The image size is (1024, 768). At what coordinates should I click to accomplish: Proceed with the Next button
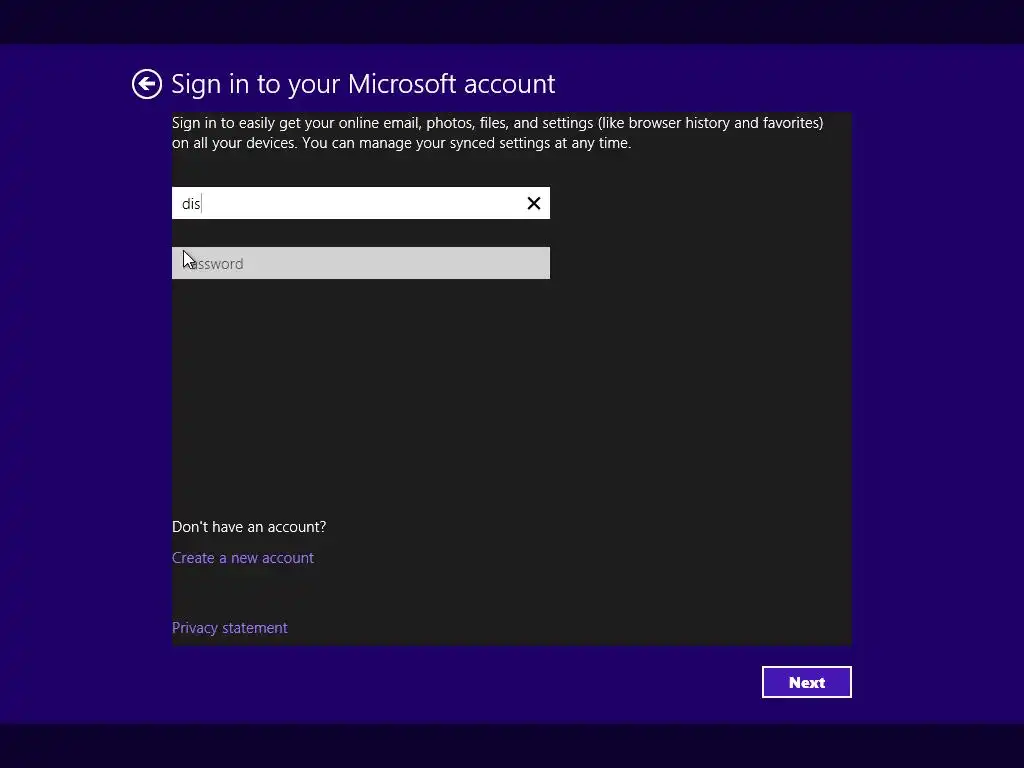pos(807,682)
